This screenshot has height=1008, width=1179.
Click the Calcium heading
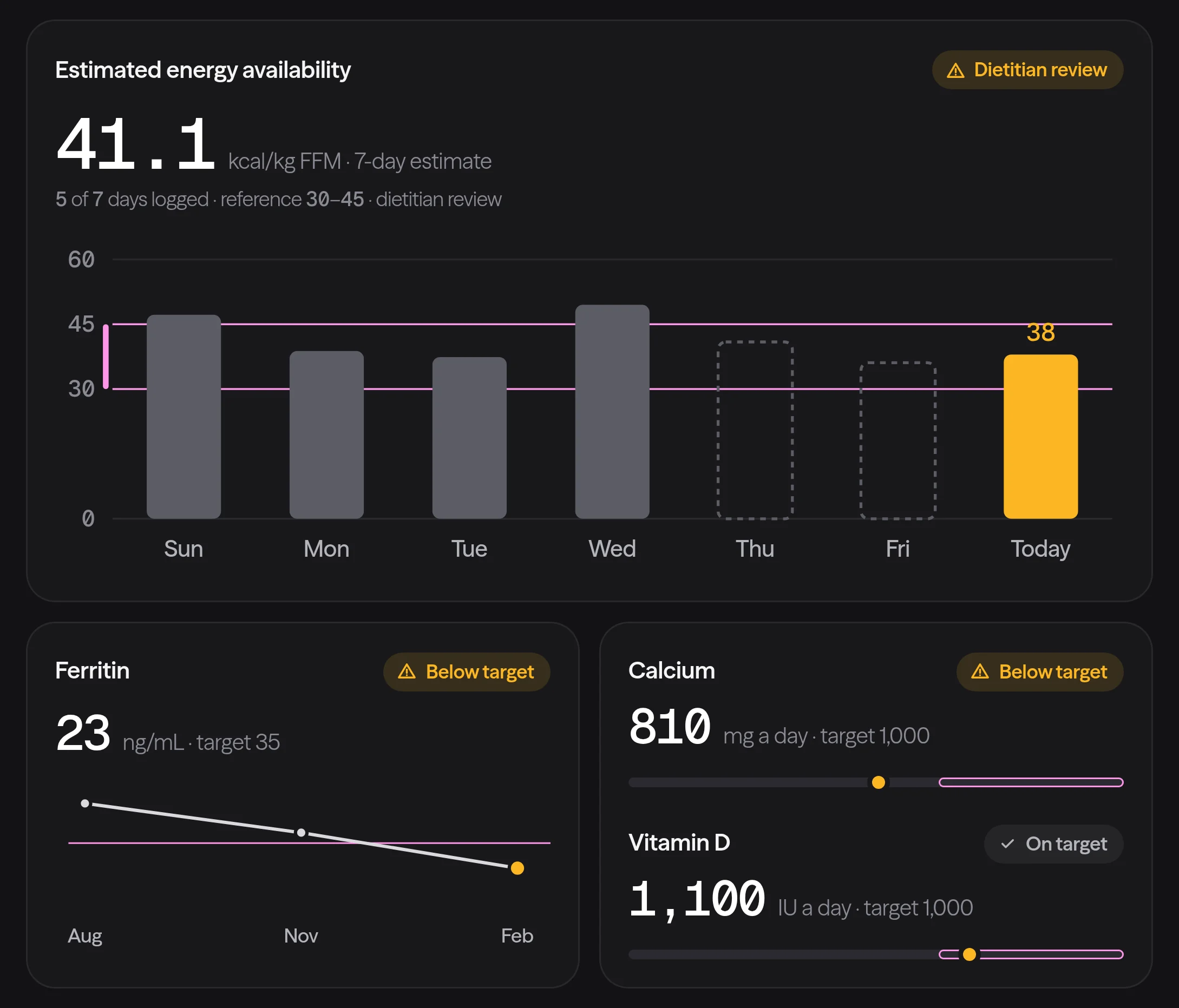[671, 671]
